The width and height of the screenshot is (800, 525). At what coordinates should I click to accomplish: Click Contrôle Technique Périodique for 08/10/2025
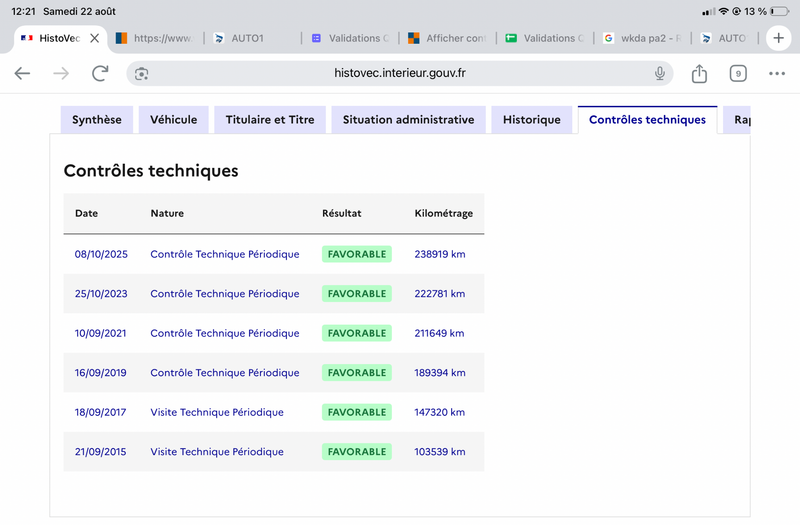(x=224, y=254)
